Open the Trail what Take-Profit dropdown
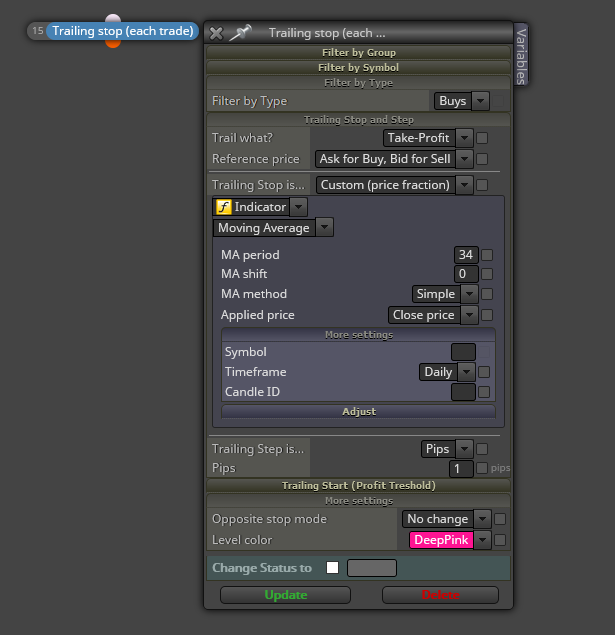615x635 pixels. (x=428, y=138)
